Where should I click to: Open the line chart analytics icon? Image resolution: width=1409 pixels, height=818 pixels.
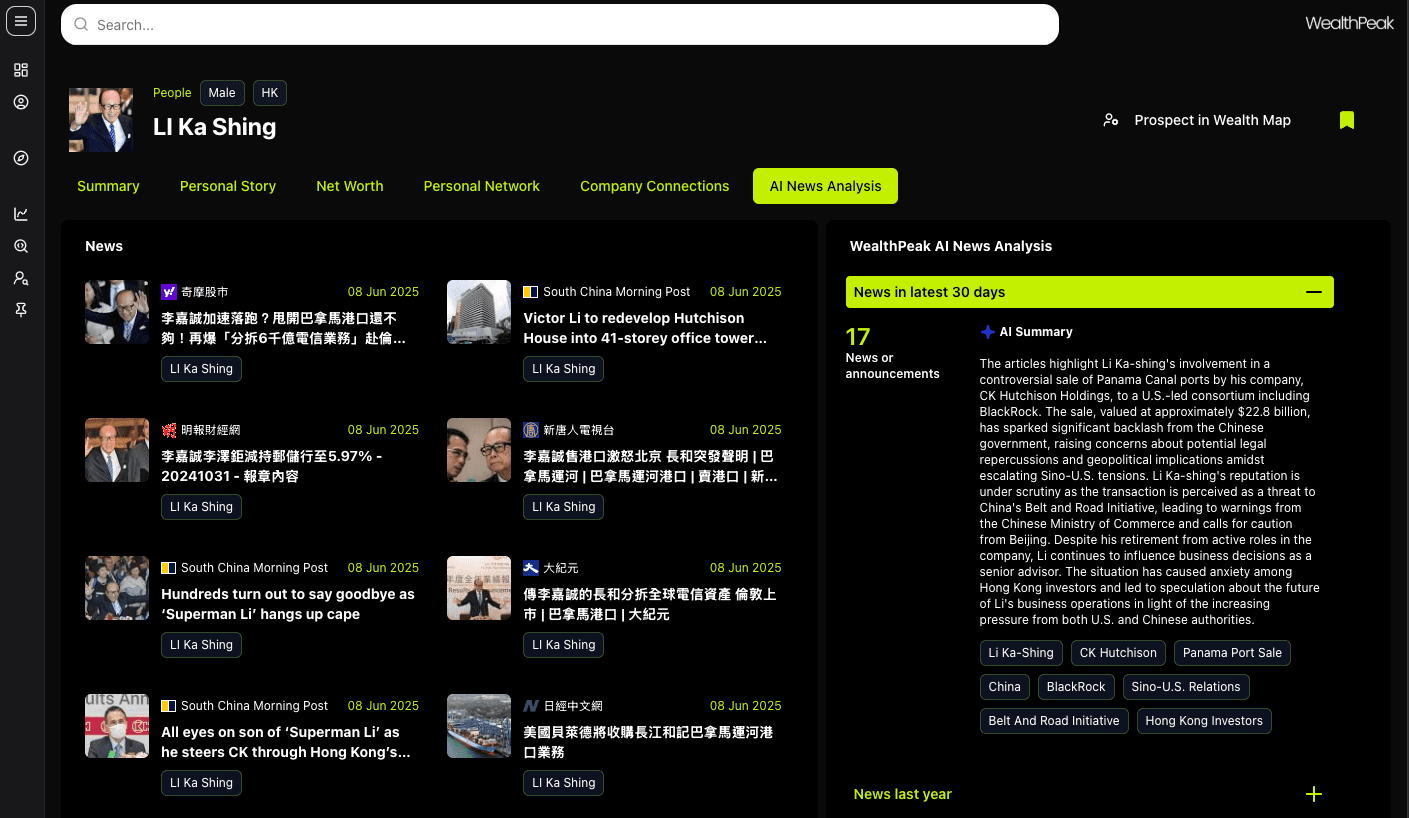click(x=21, y=214)
